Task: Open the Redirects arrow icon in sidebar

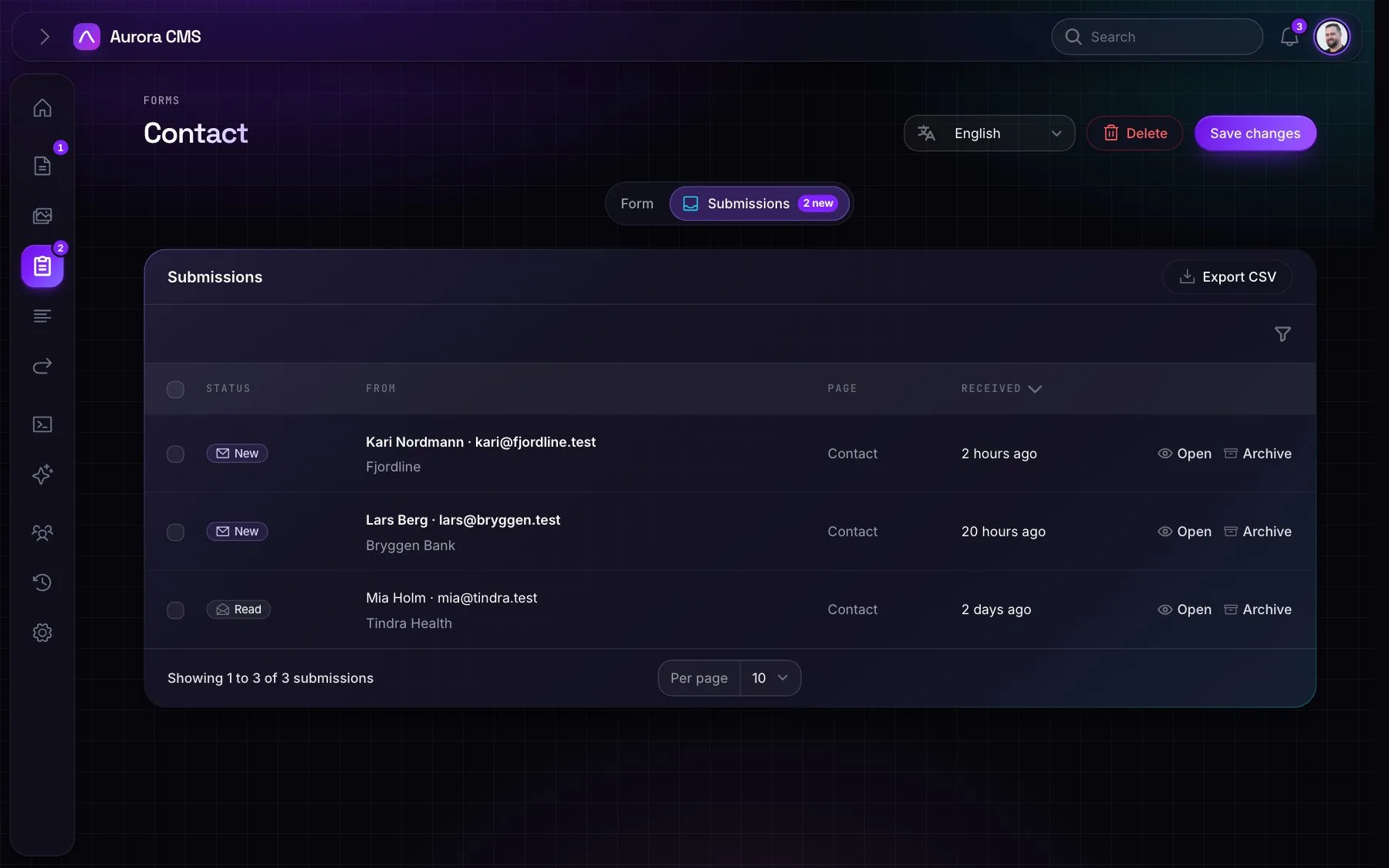Action: 42,366
